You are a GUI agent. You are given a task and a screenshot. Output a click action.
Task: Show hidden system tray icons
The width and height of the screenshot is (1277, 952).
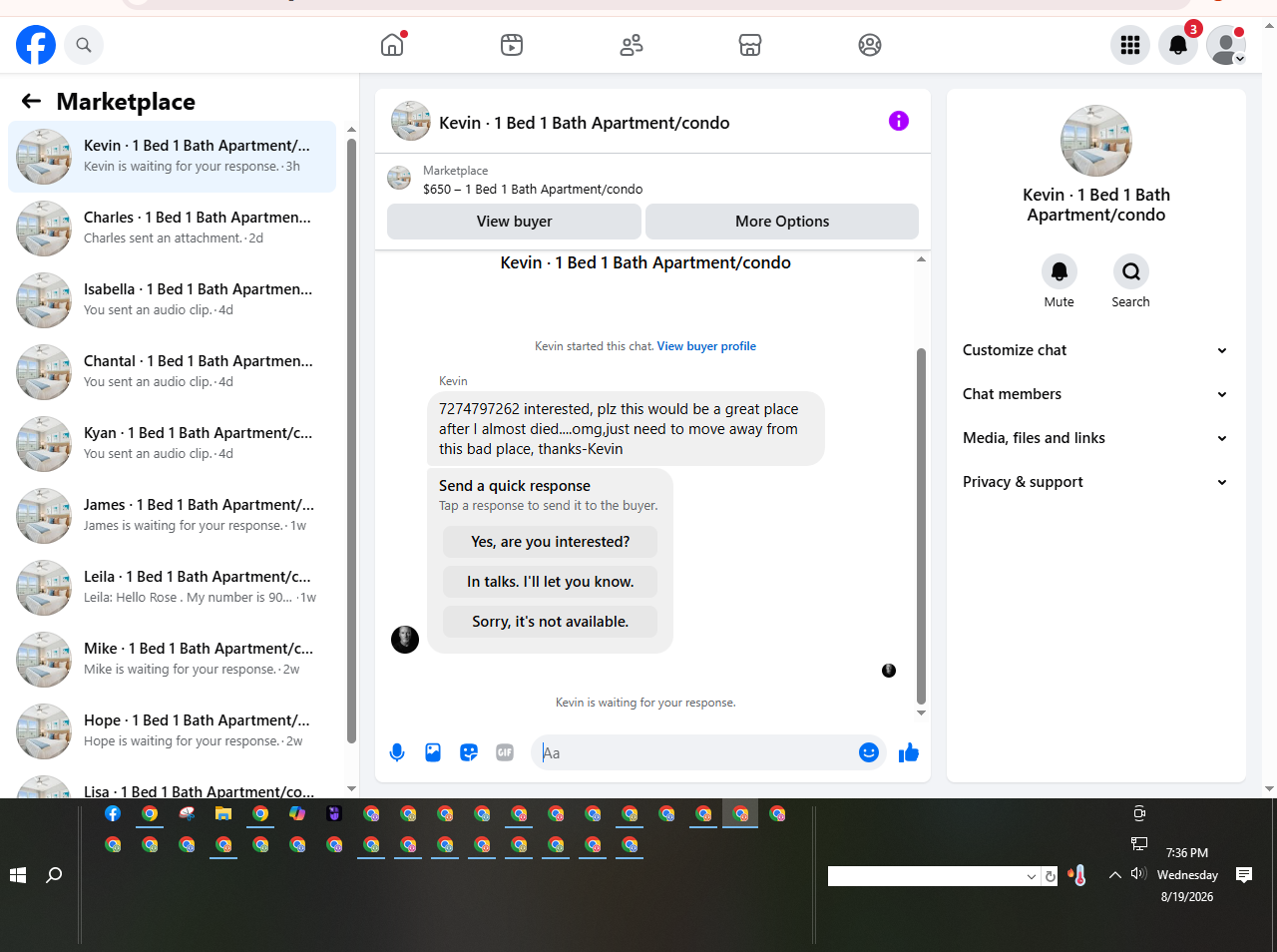tap(1114, 875)
